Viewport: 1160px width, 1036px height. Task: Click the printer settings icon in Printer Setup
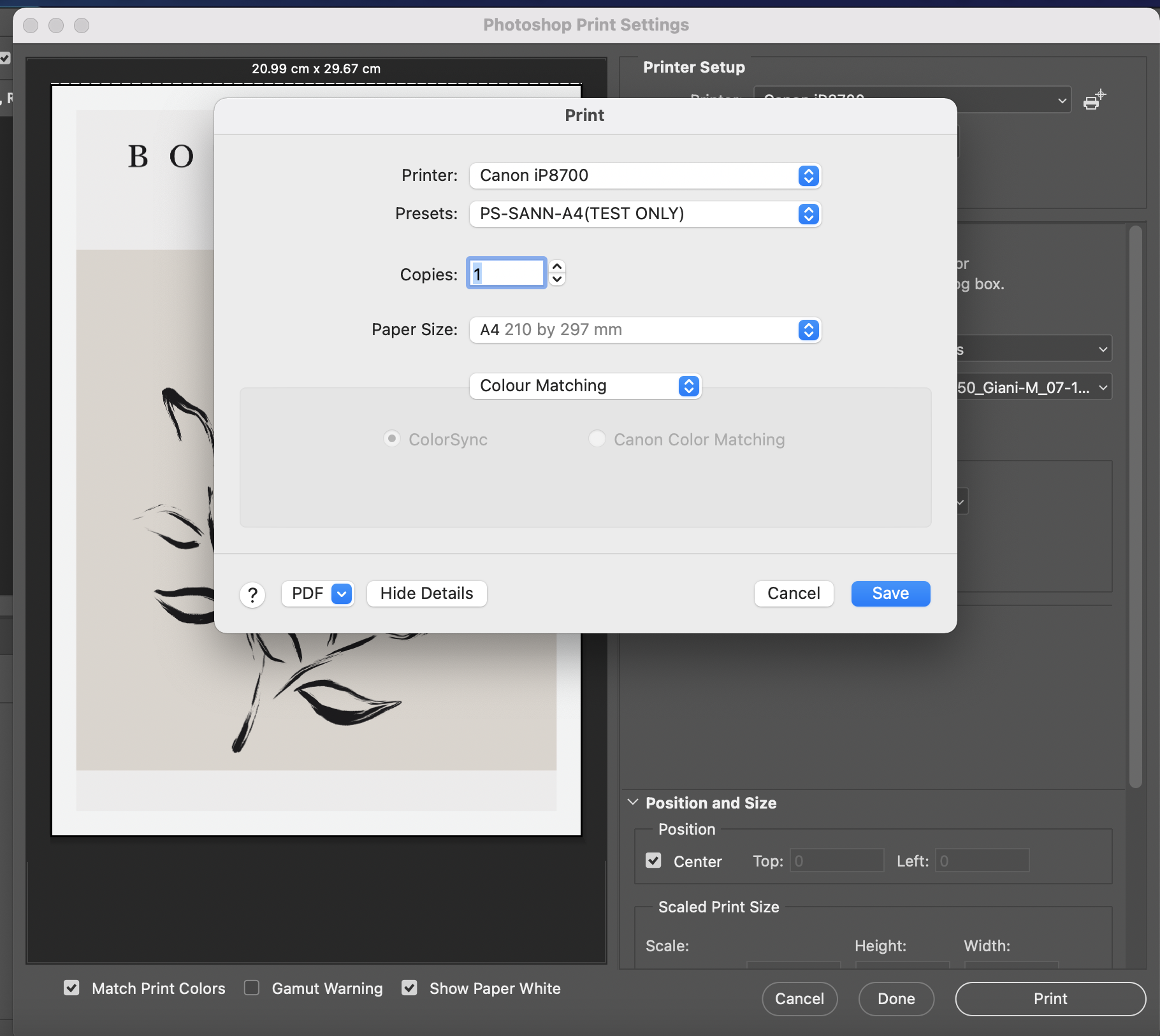(x=1094, y=100)
